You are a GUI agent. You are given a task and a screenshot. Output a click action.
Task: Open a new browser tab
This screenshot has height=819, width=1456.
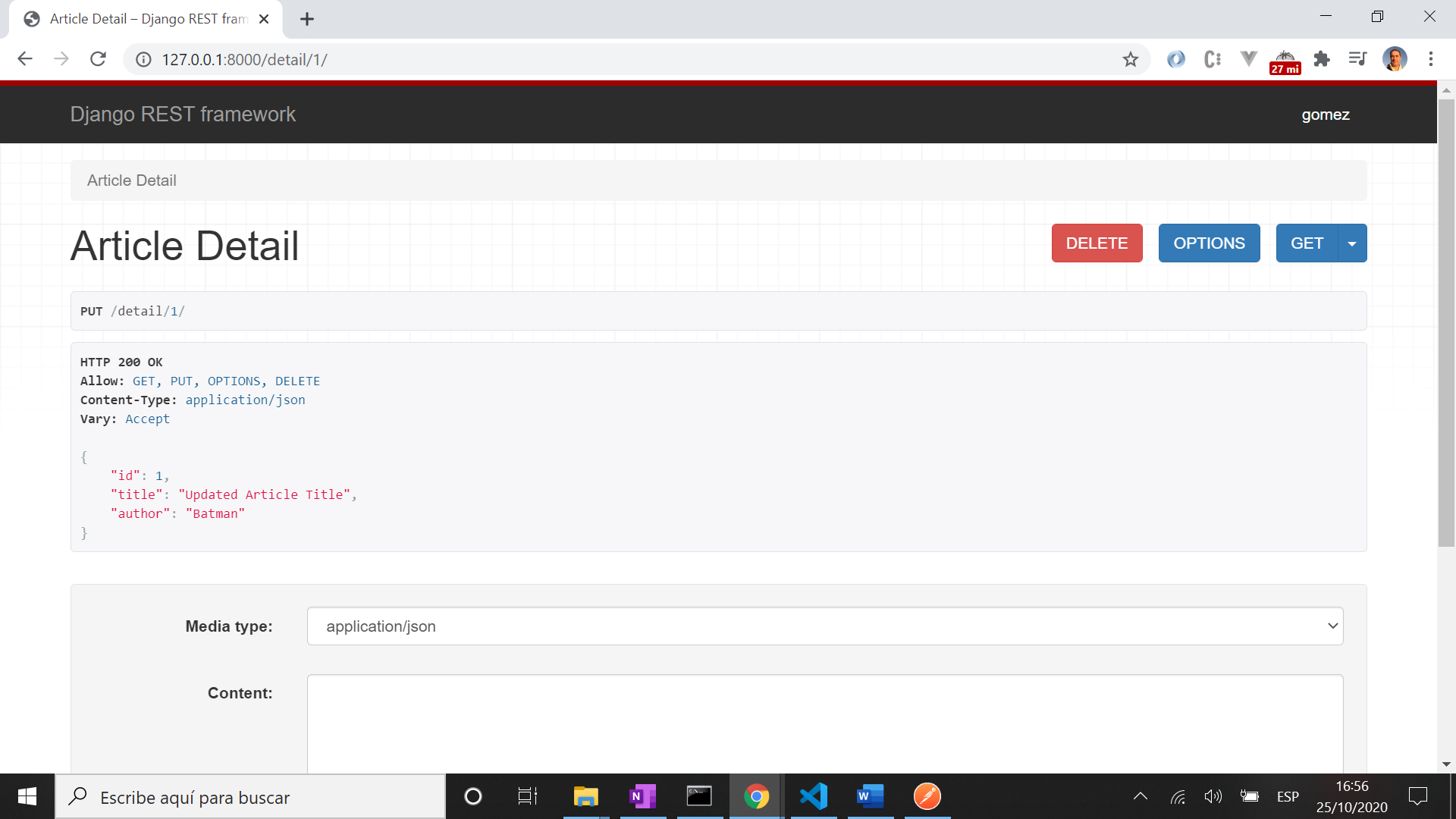coord(307,19)
